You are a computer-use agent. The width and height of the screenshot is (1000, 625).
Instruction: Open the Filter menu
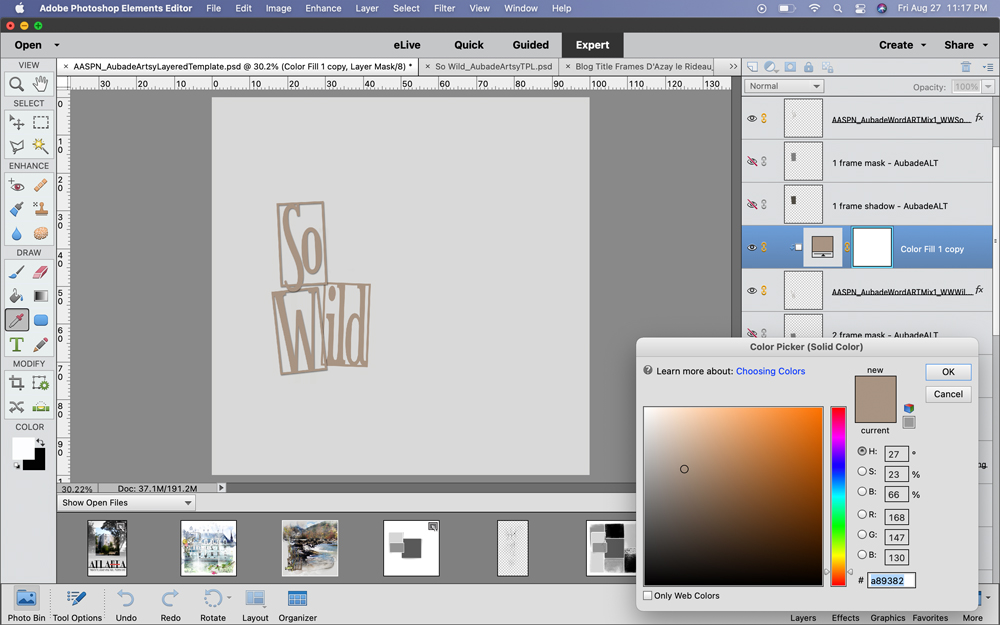point(445,8)
